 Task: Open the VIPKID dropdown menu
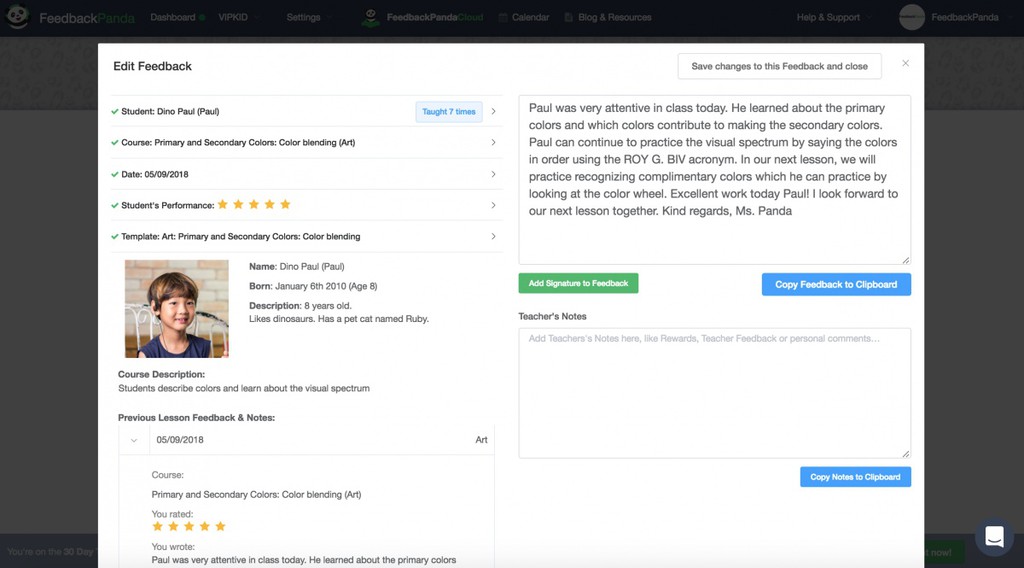[238, 18]
